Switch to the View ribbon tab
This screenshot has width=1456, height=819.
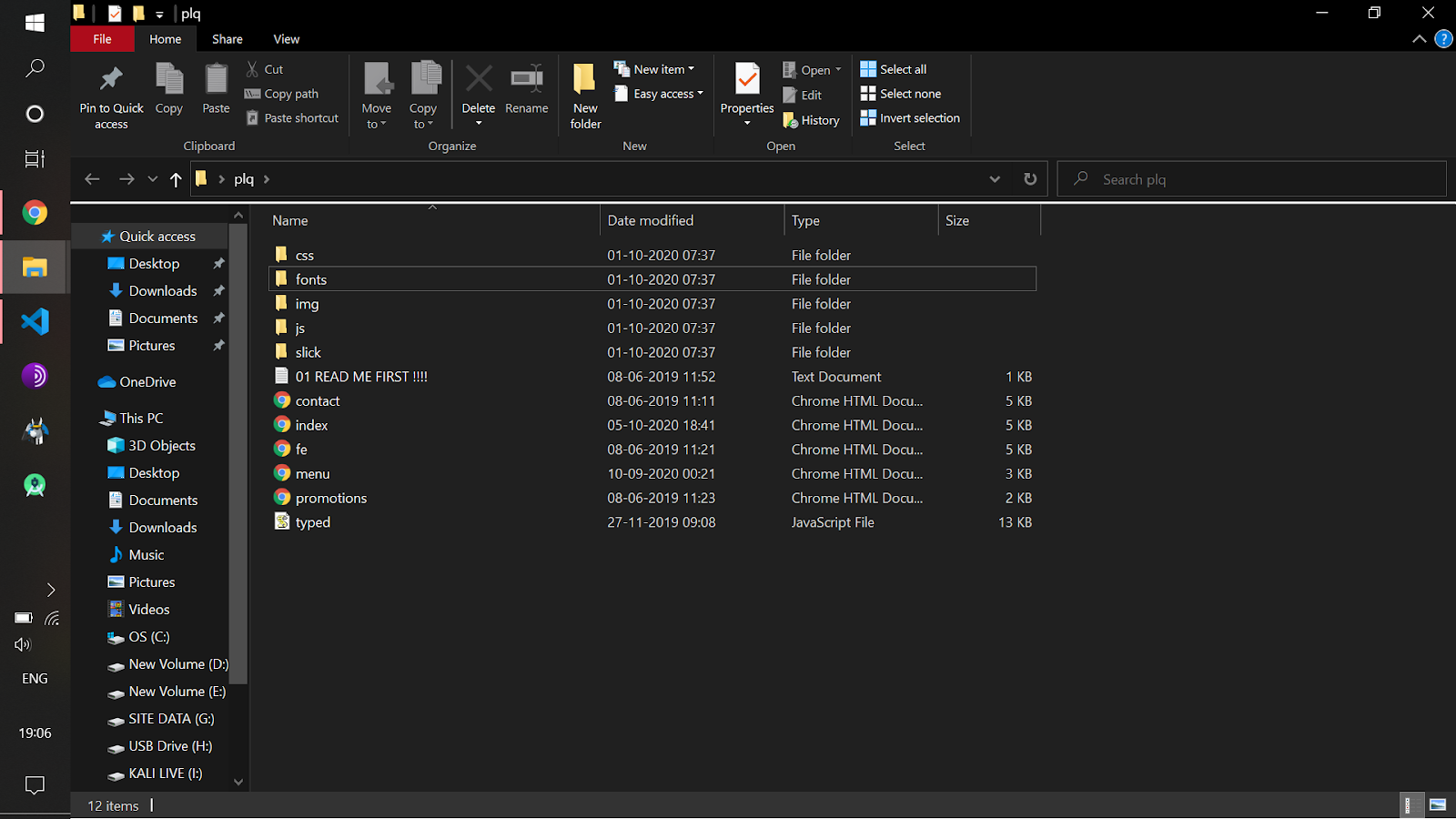tap(287, 39)
